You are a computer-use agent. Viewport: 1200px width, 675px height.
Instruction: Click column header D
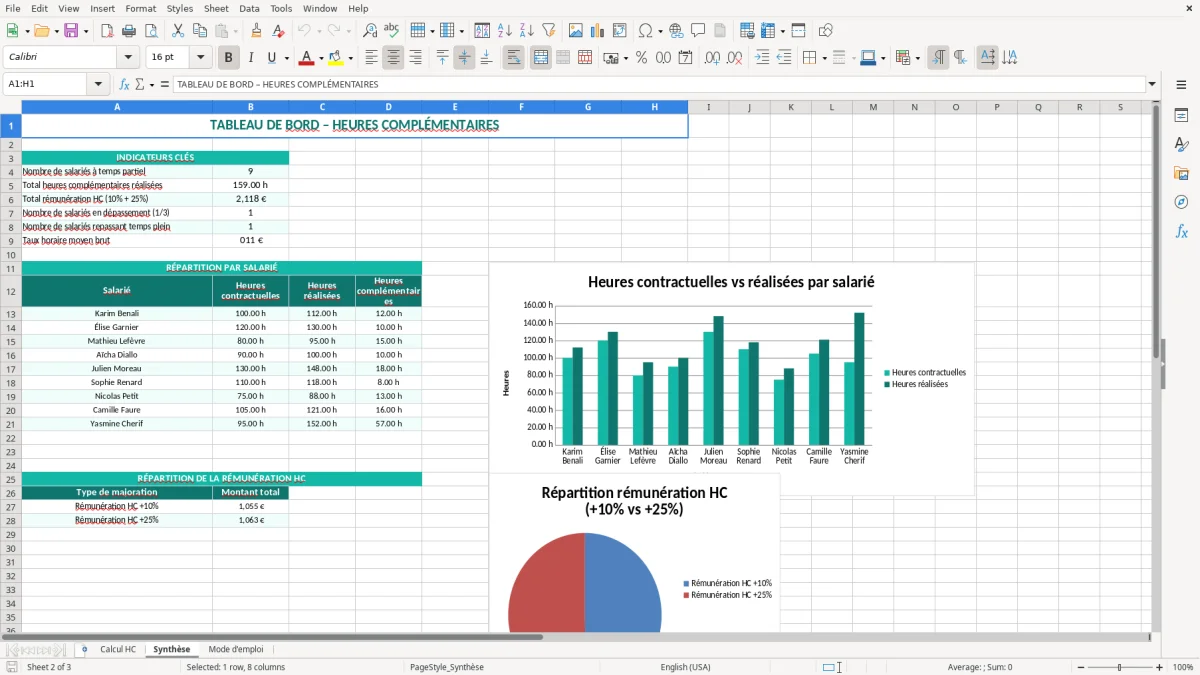388,107
